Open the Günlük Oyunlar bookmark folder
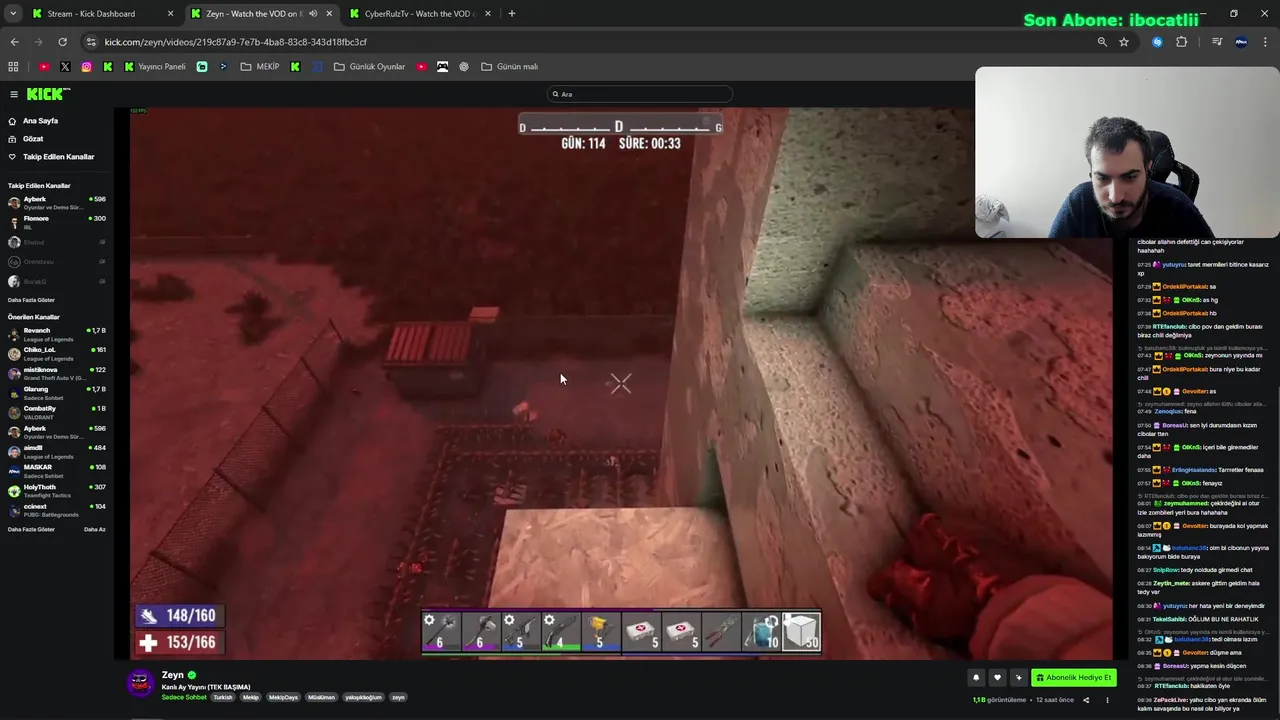 coord(370,67)
